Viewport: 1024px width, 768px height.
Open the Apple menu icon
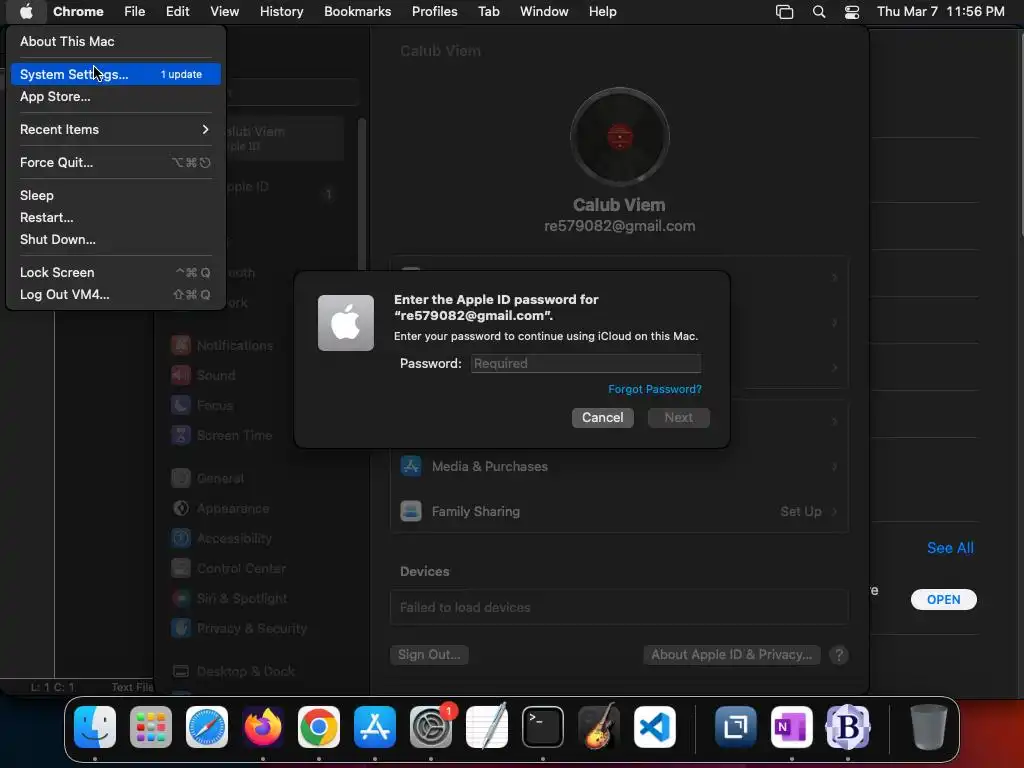(x=26, y=11)
